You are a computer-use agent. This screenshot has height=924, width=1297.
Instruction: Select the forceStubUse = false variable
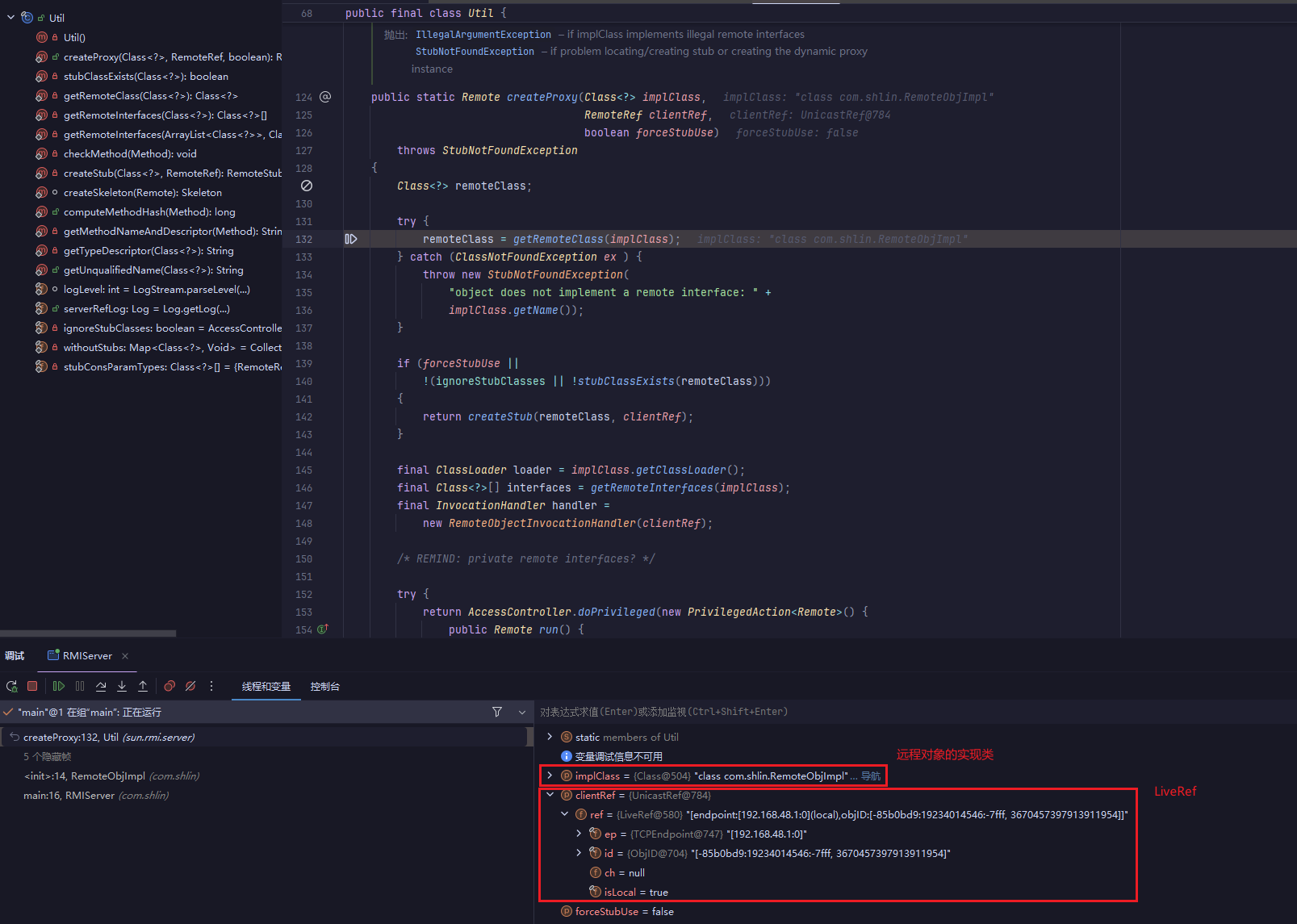pyautogui.click(x=624, y=911)
